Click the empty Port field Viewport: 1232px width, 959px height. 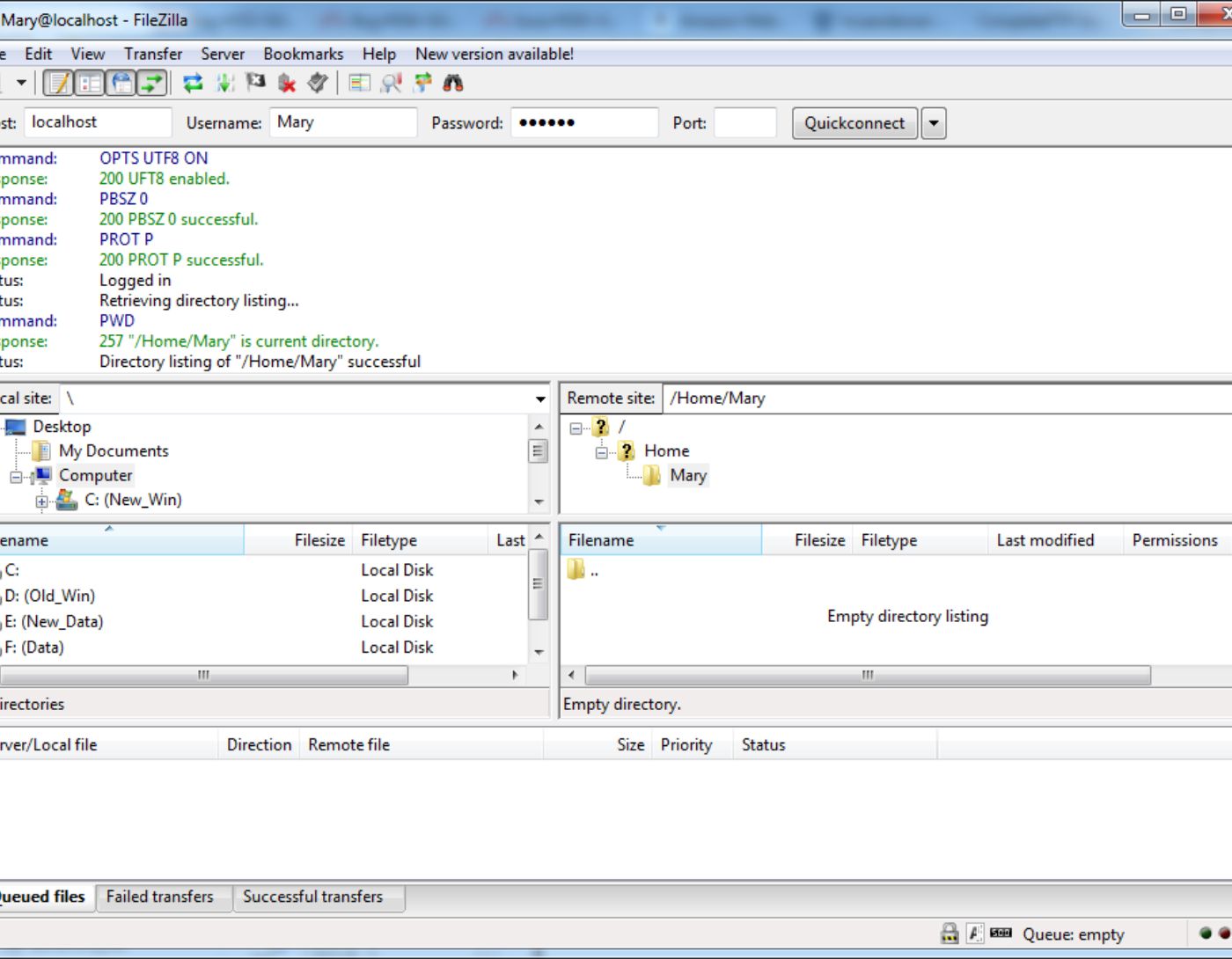coord(745,122)
